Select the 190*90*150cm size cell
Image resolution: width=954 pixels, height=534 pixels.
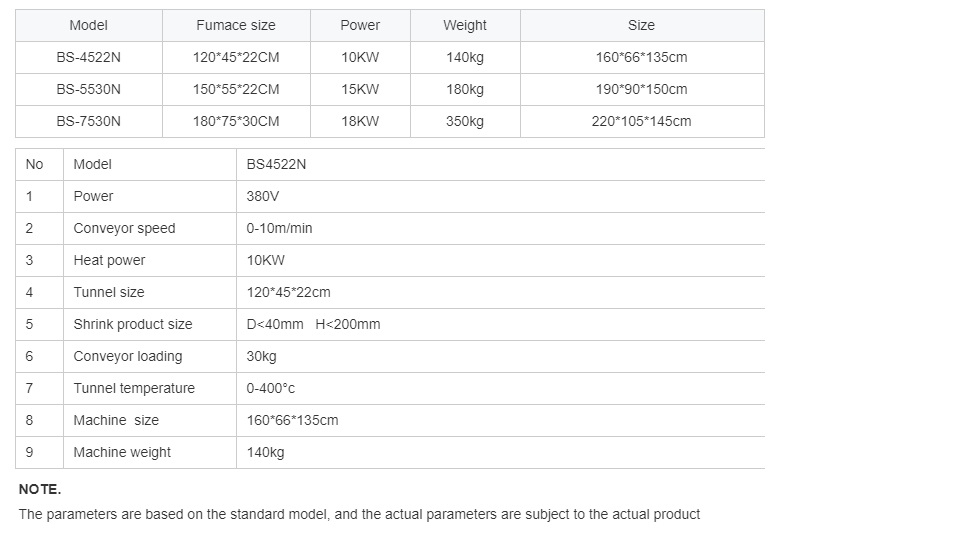(642, 89)
